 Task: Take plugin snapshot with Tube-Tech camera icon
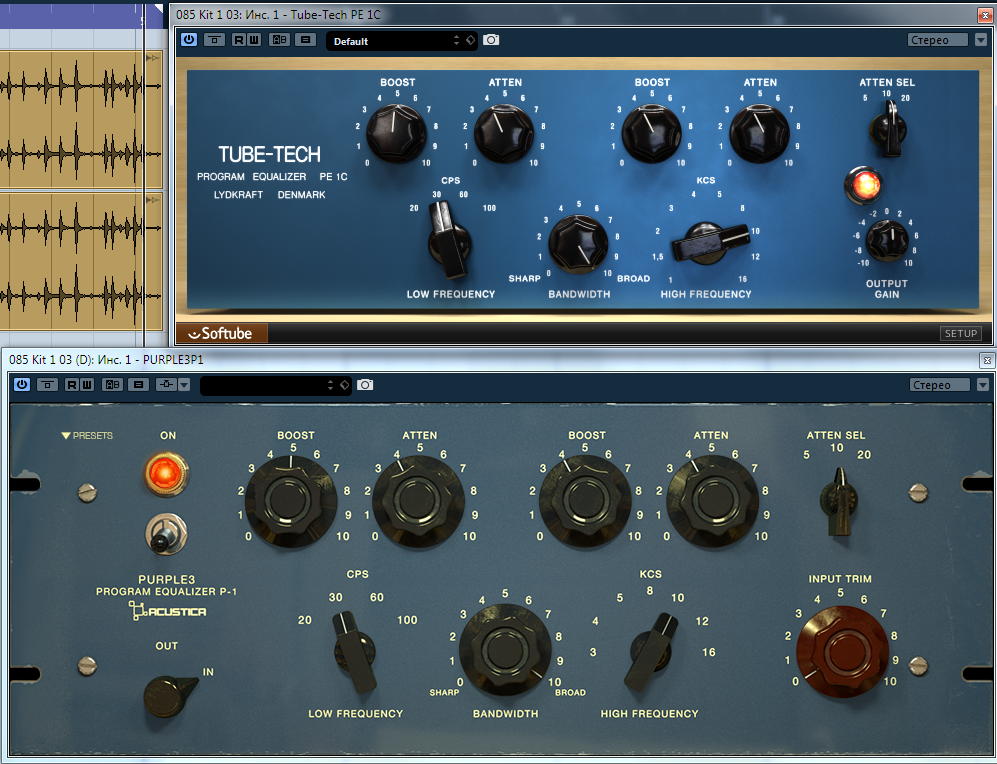(x=491, y=40)
